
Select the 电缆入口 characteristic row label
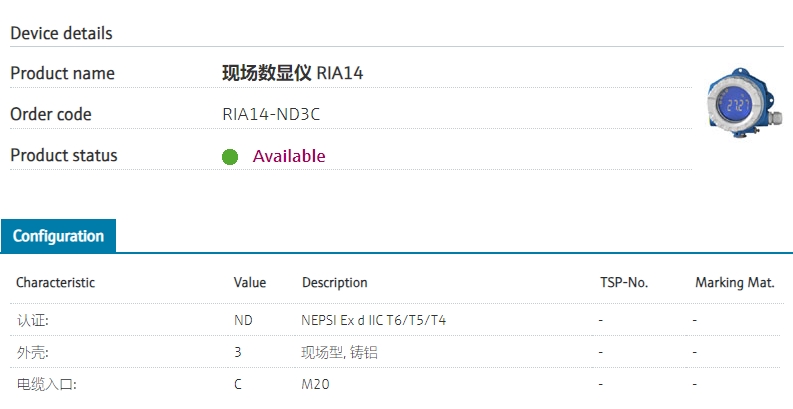pyautogui.click(x=46, y=384)
